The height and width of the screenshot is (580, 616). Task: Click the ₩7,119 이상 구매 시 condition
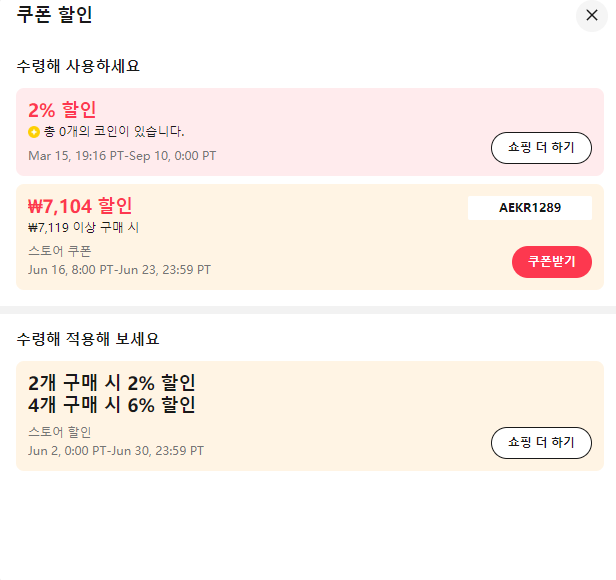click(83, 227)
